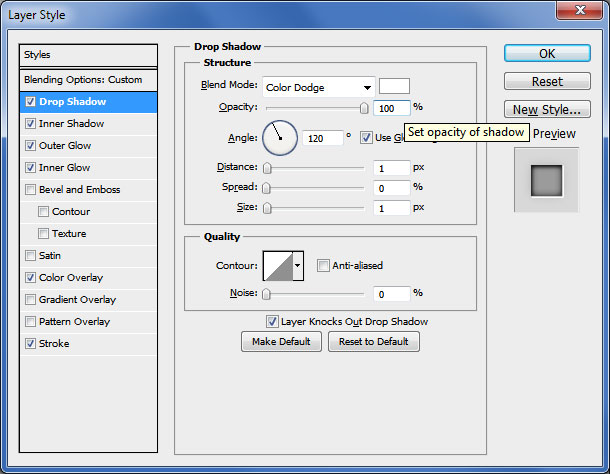Click the Opacity slider handle
This screenshot has height=474, width=610.
[364, 108]
